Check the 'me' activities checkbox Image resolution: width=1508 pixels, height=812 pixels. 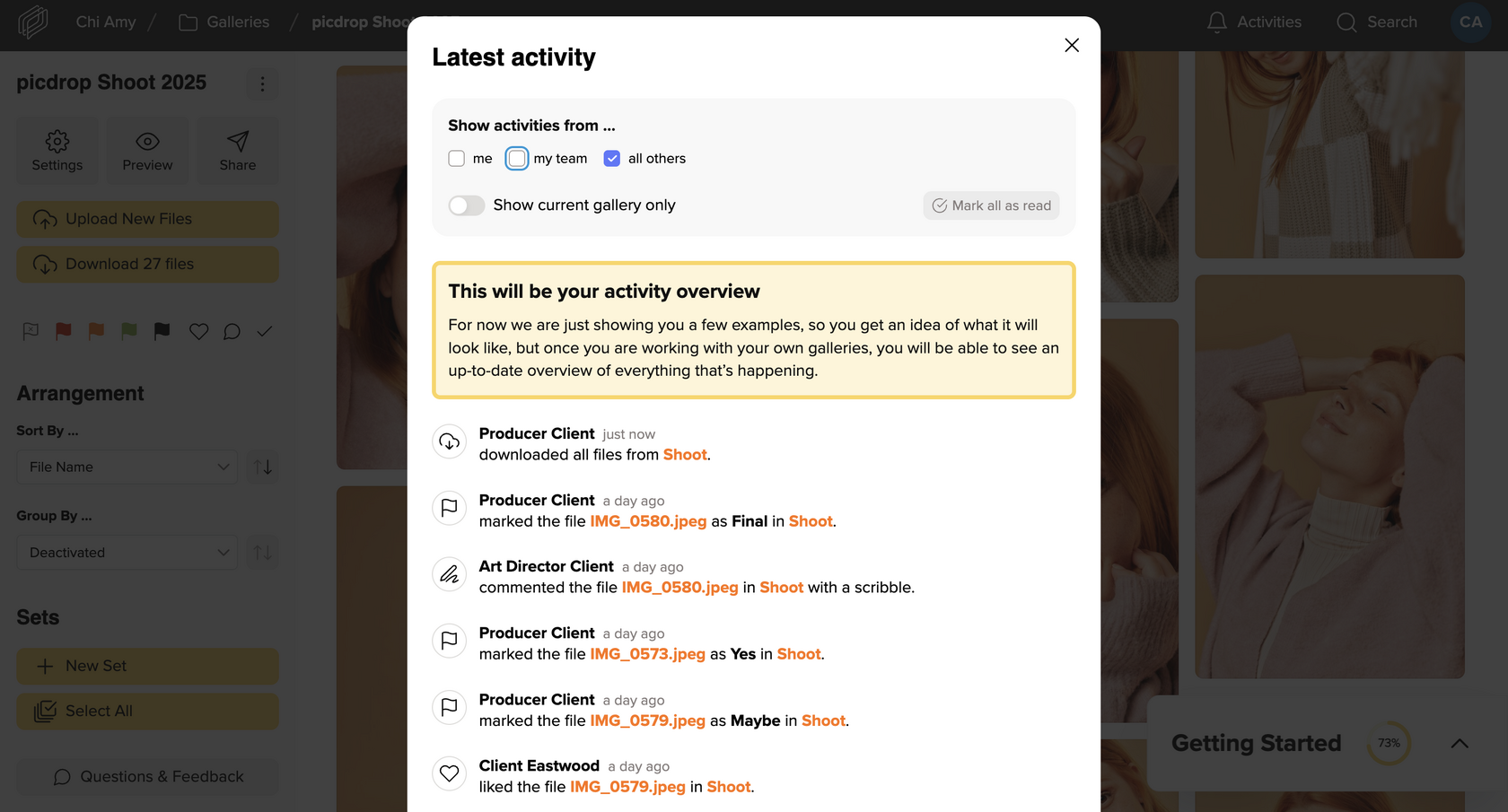[456, 159]
